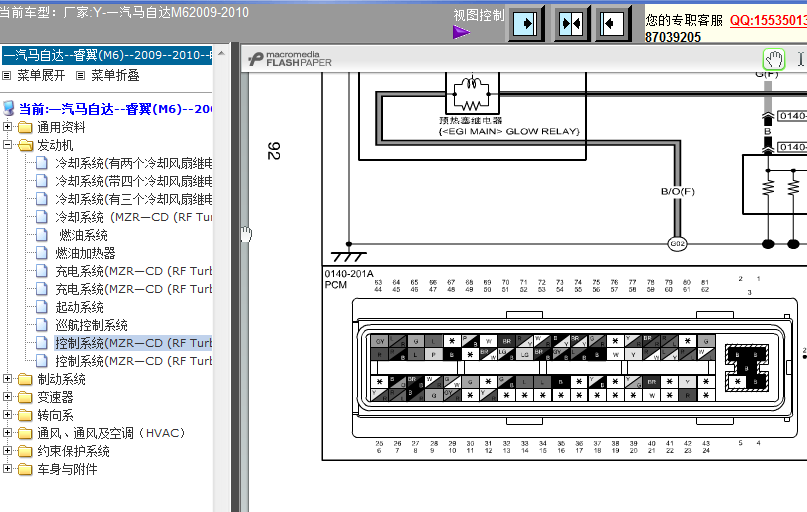
Task: Select the blue 一汽马自达--睿翼(M6) header row
Action: point(107,55)
